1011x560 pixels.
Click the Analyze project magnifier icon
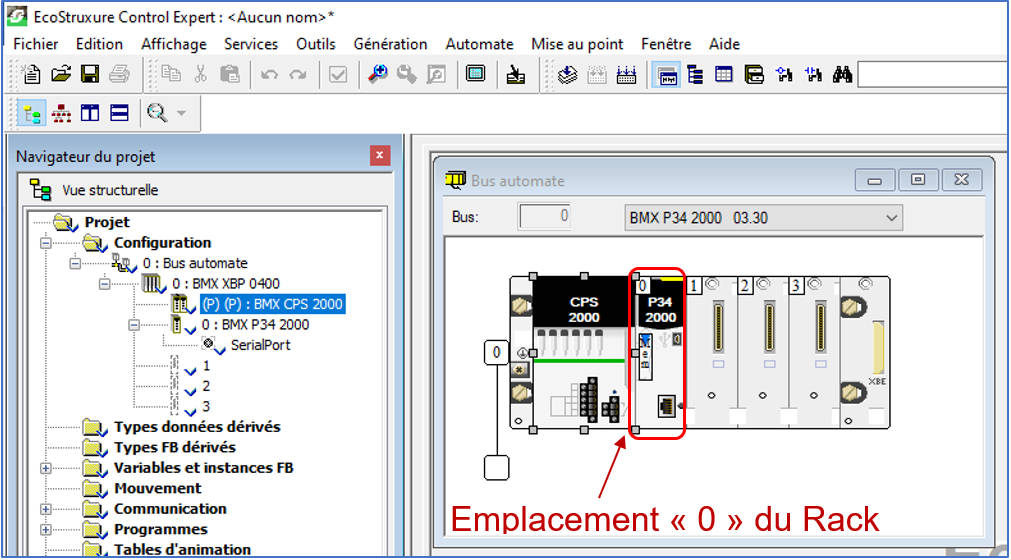(x=377, y=75)
